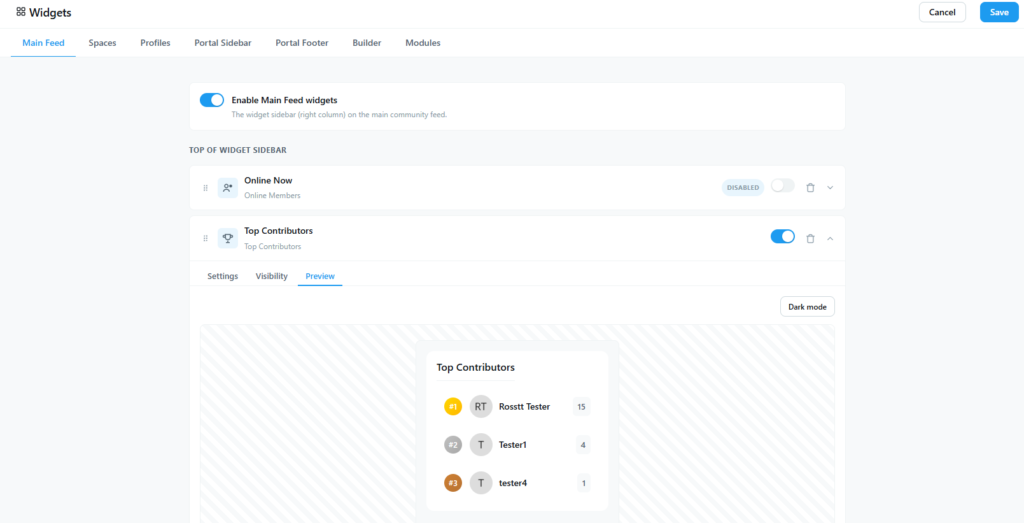Switch to the Portal Sidebar tab

tap(223, 43)
